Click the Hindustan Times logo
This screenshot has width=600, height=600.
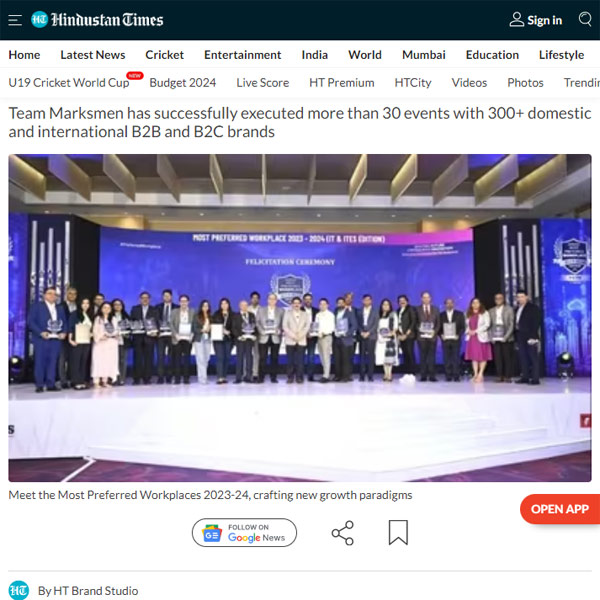pyautogui.click(x=97, y=20)
